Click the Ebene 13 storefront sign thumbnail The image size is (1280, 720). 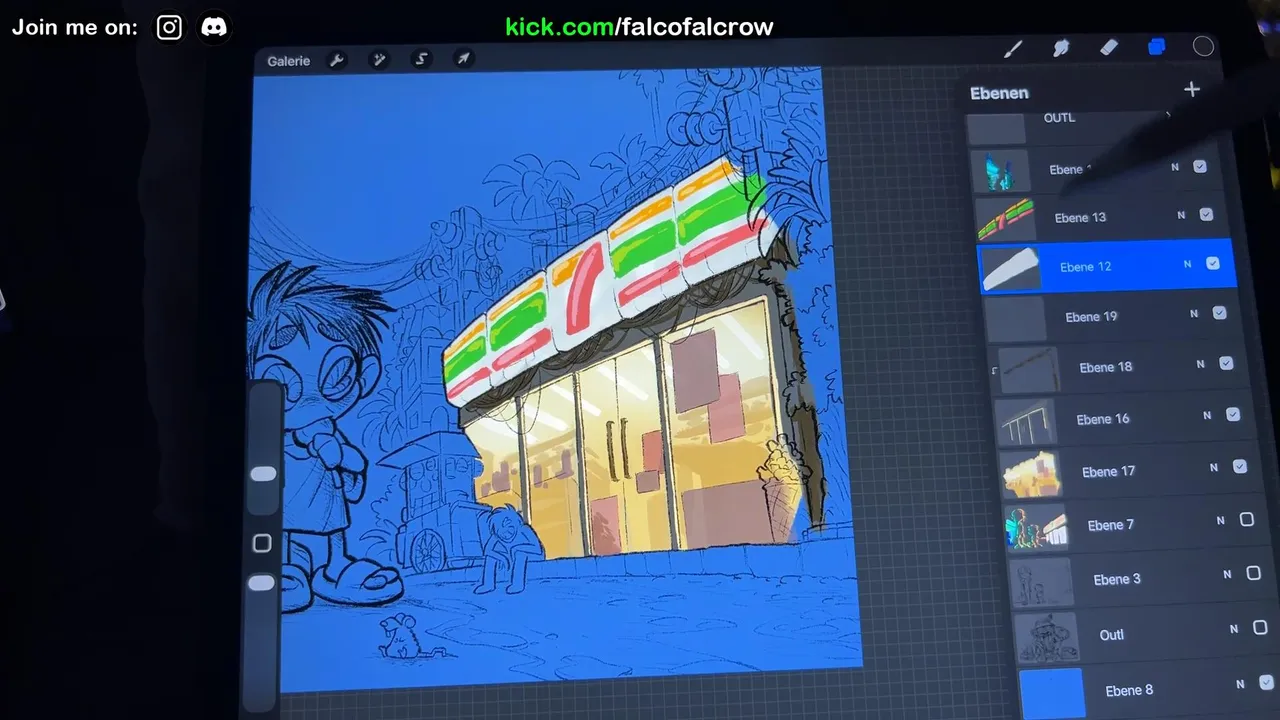1005,219
